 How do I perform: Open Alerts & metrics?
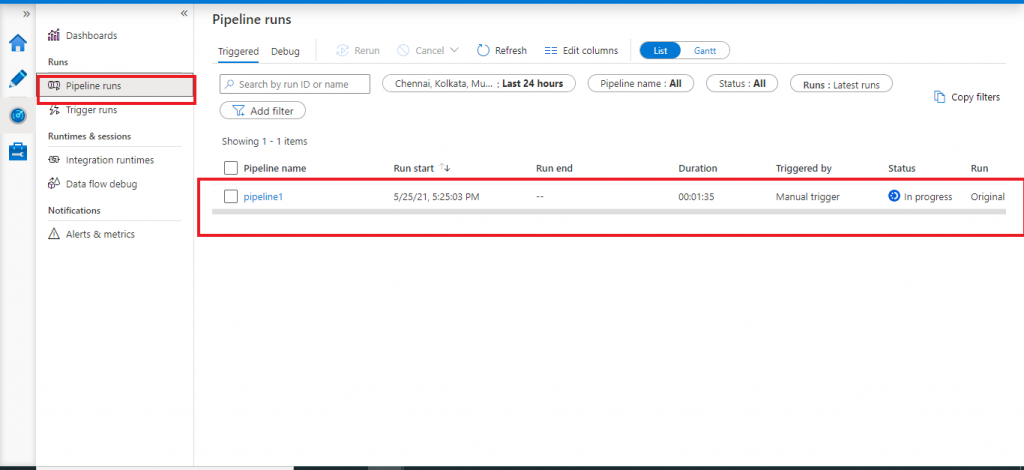[x=91, y=234]
